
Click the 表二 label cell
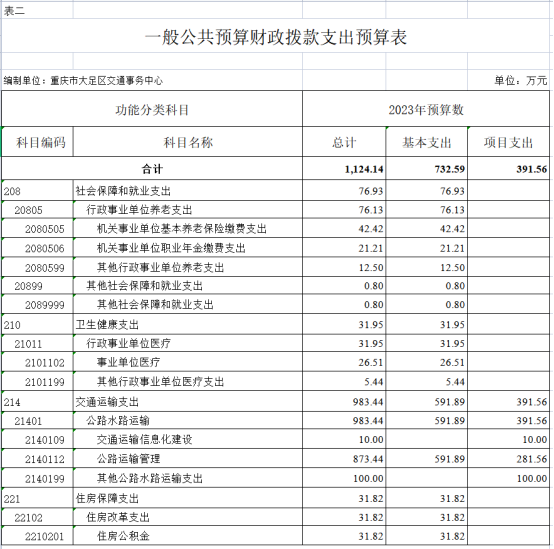37,10
